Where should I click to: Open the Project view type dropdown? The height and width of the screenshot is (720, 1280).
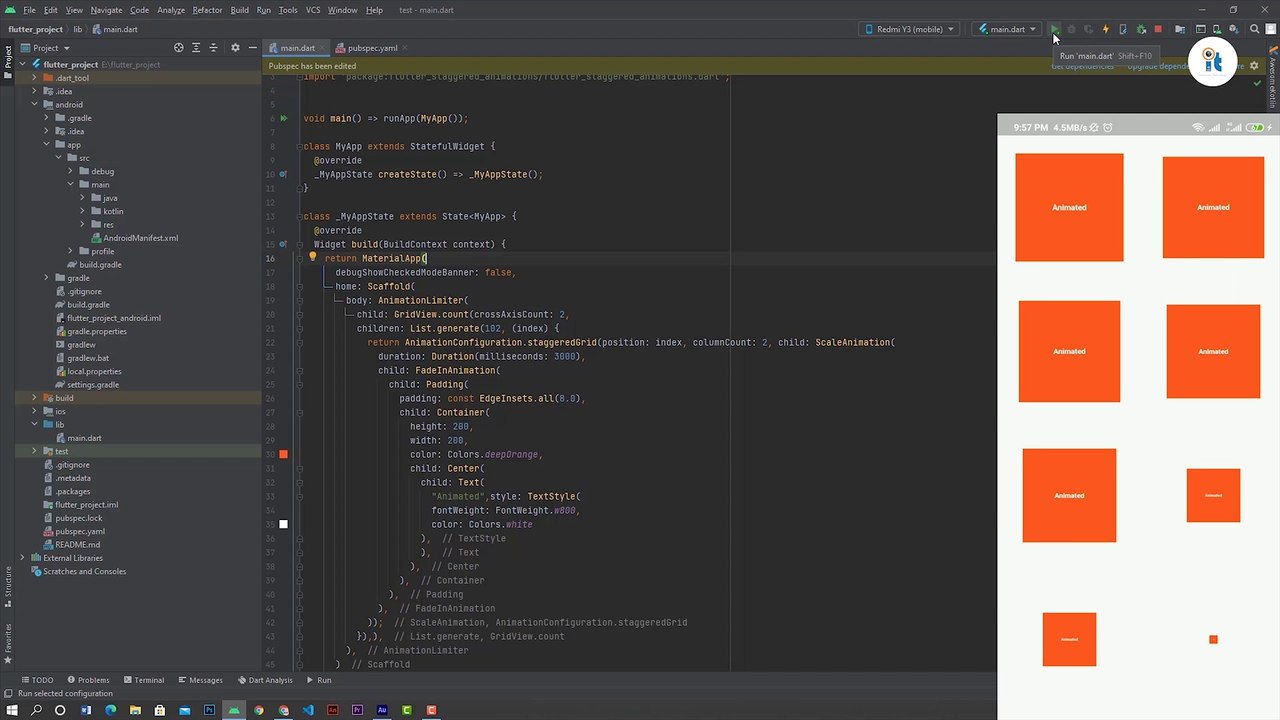point(45,47)
